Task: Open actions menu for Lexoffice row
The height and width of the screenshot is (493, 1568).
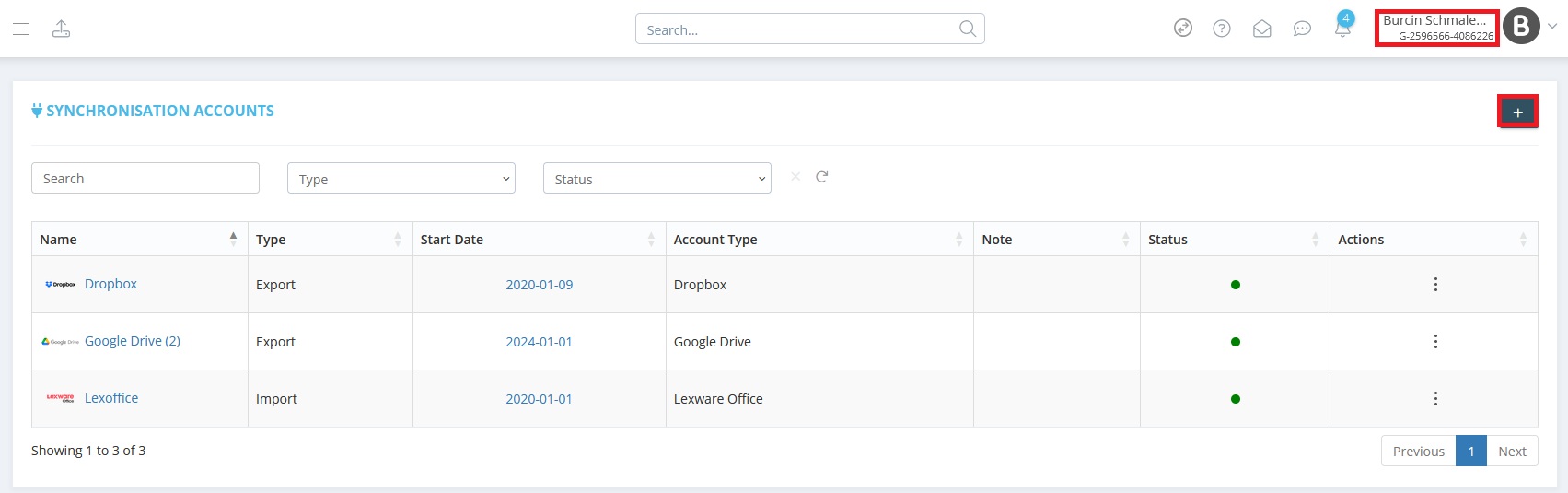Action: tap(1435, 398)
